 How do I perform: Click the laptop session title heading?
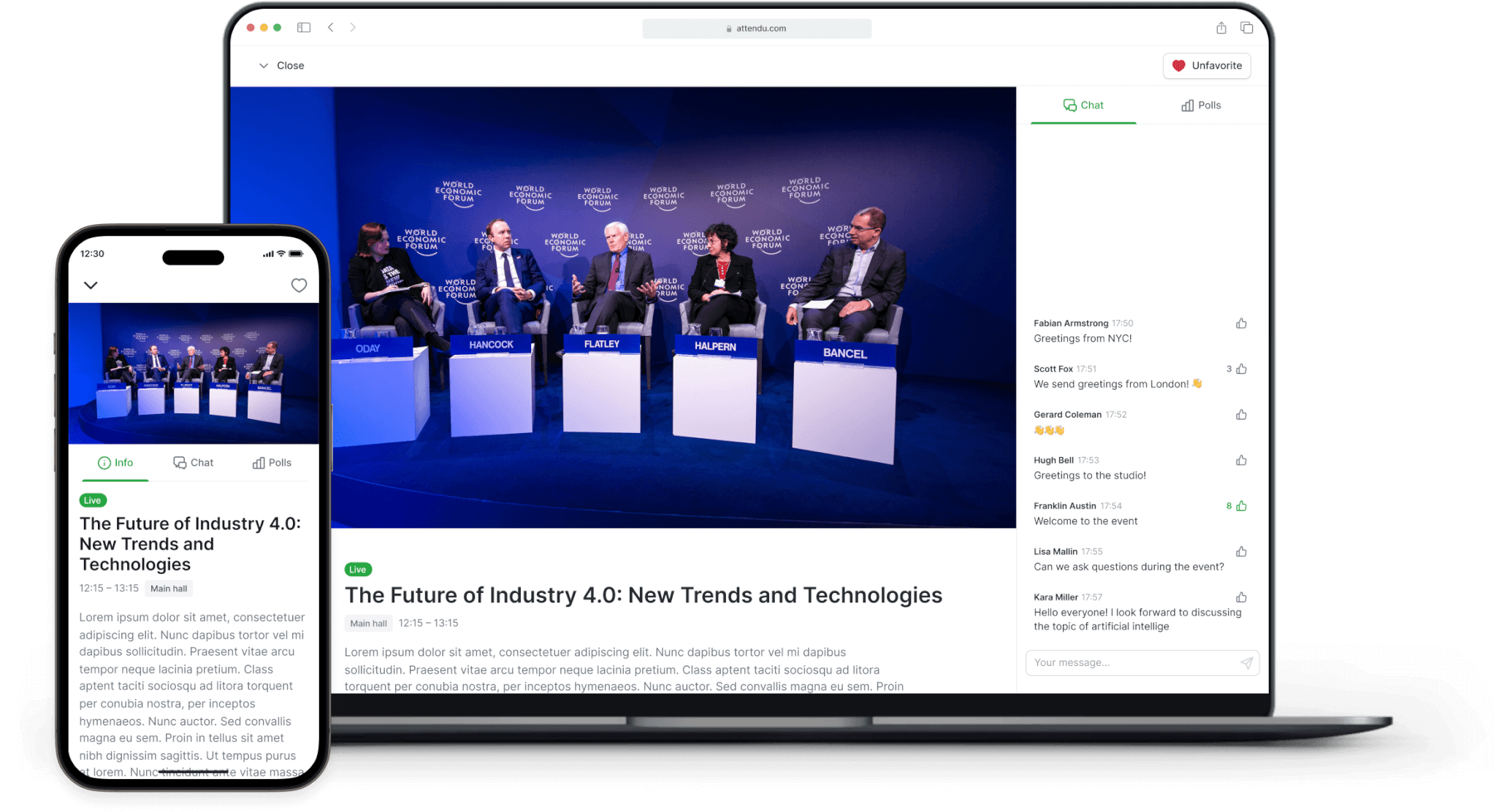(644, 595)
